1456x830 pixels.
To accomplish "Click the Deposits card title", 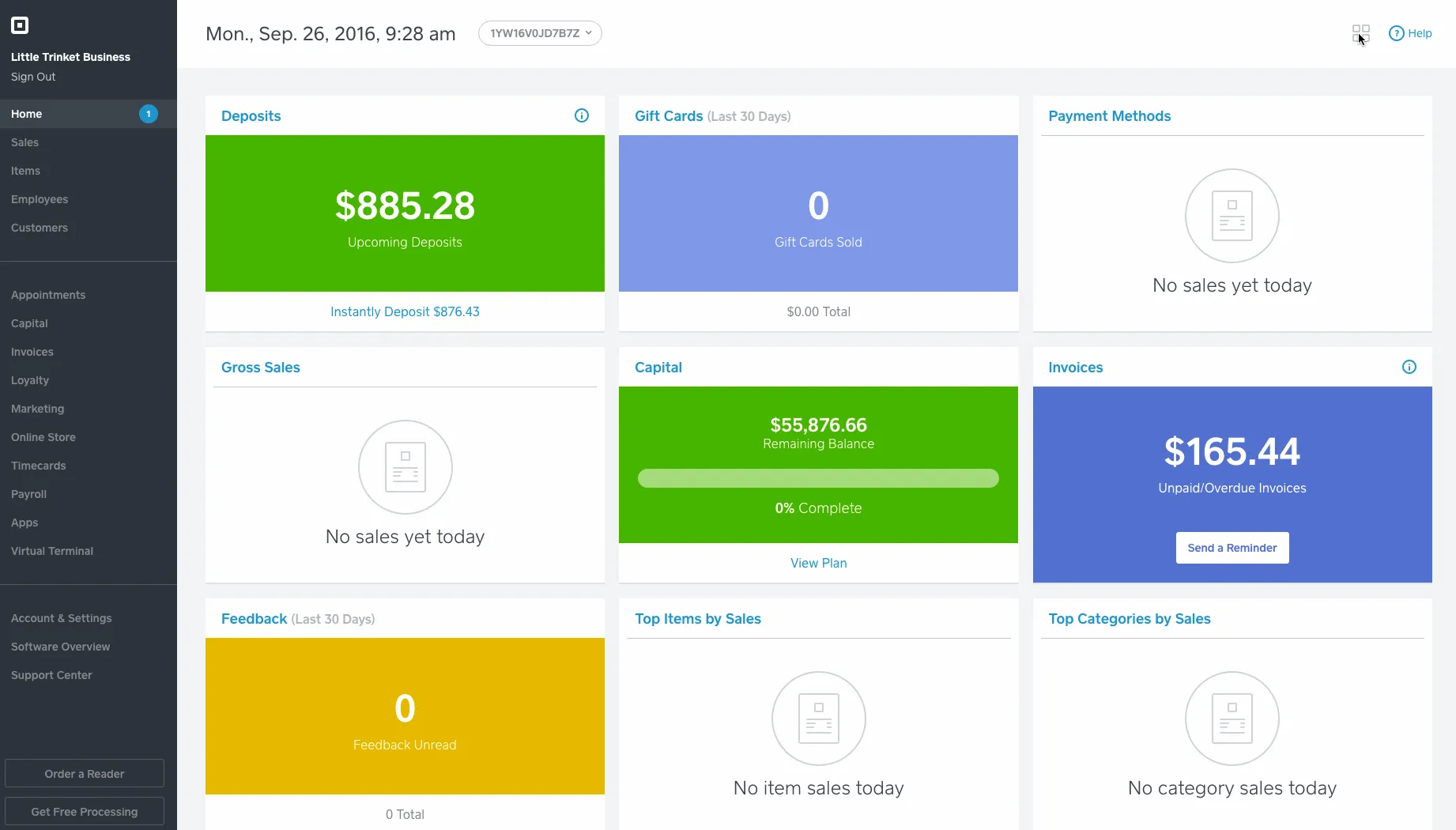I will coord(251,116).
